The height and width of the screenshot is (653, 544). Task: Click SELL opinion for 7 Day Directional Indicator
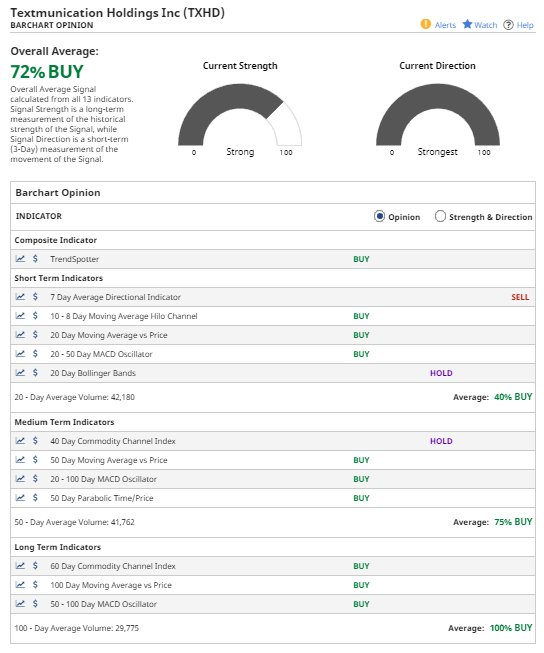tap(520, 297)
